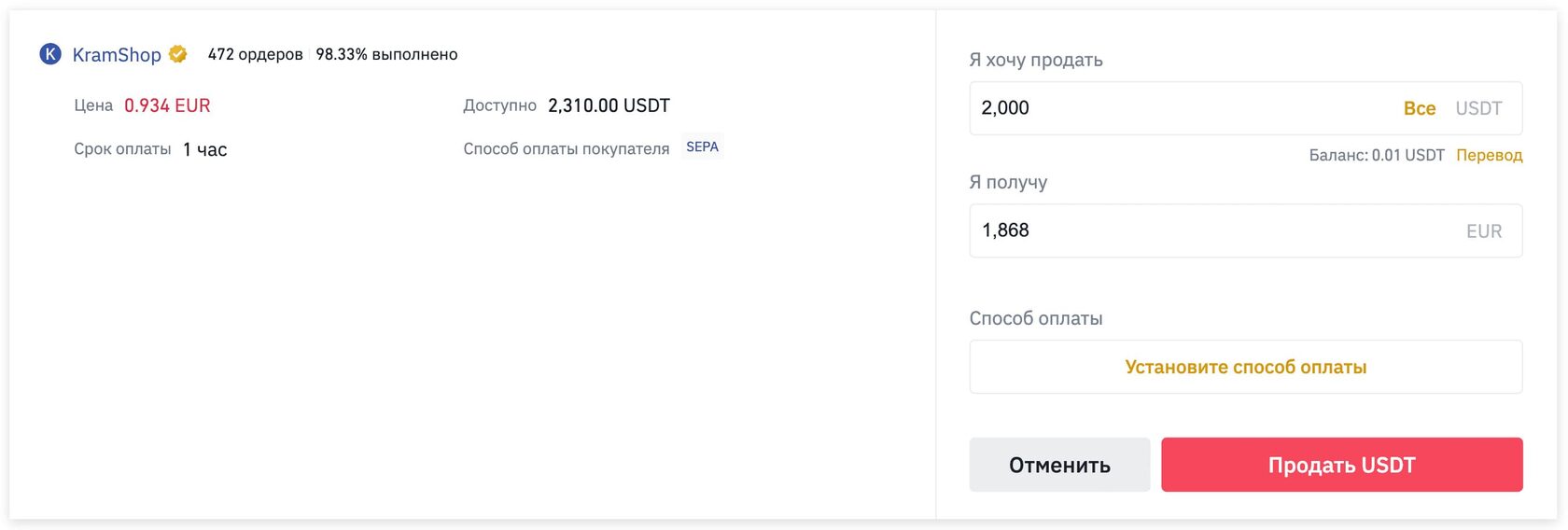The height and width of the screenshot is (530, 1568).
Task: Click the USDT currency suffix in sell field
Action: (1478, 108)
